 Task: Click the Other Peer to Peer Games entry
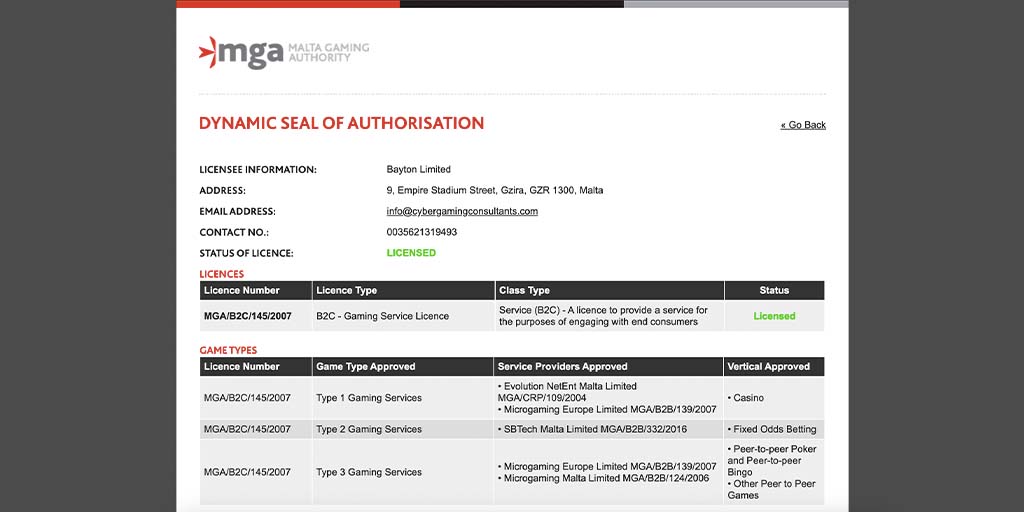click(771, 489)
